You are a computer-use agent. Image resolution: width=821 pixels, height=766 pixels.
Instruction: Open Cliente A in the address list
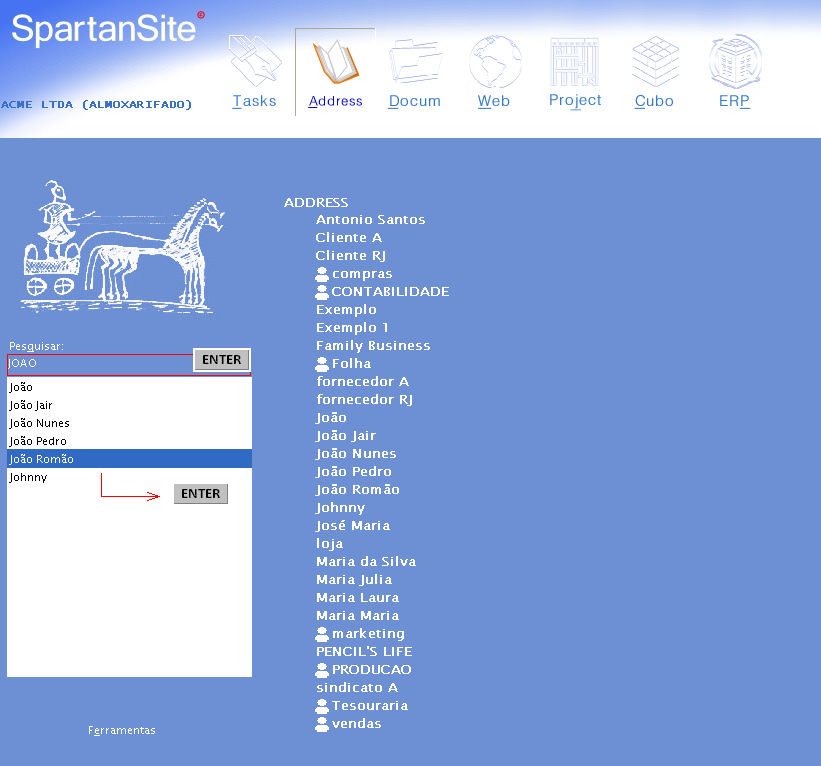pyautogui.click(x=349, y=238)
